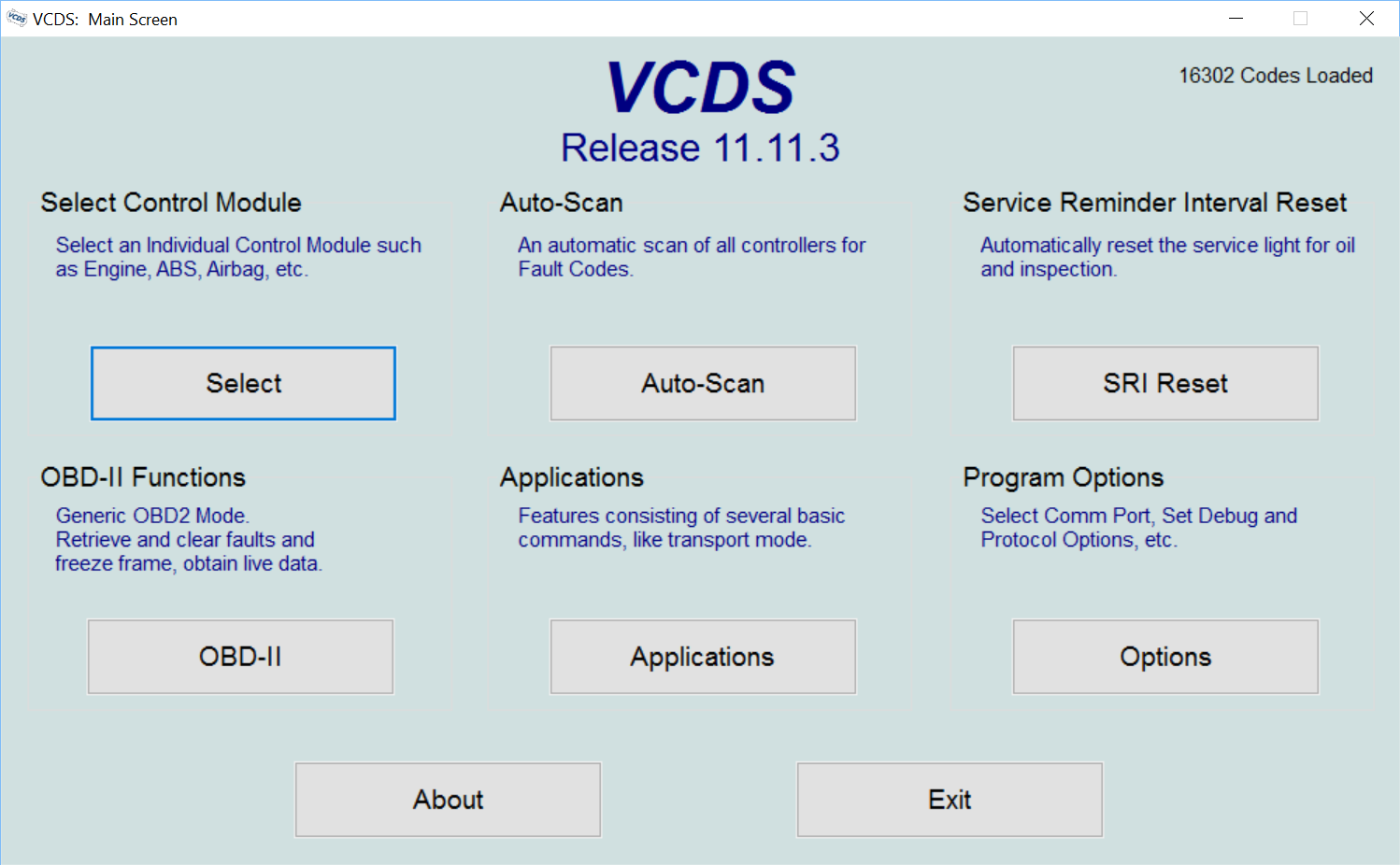Open the Applications button
This screenshot has width=1400, height=865.
pyautogui.click(x=703, y=657)
